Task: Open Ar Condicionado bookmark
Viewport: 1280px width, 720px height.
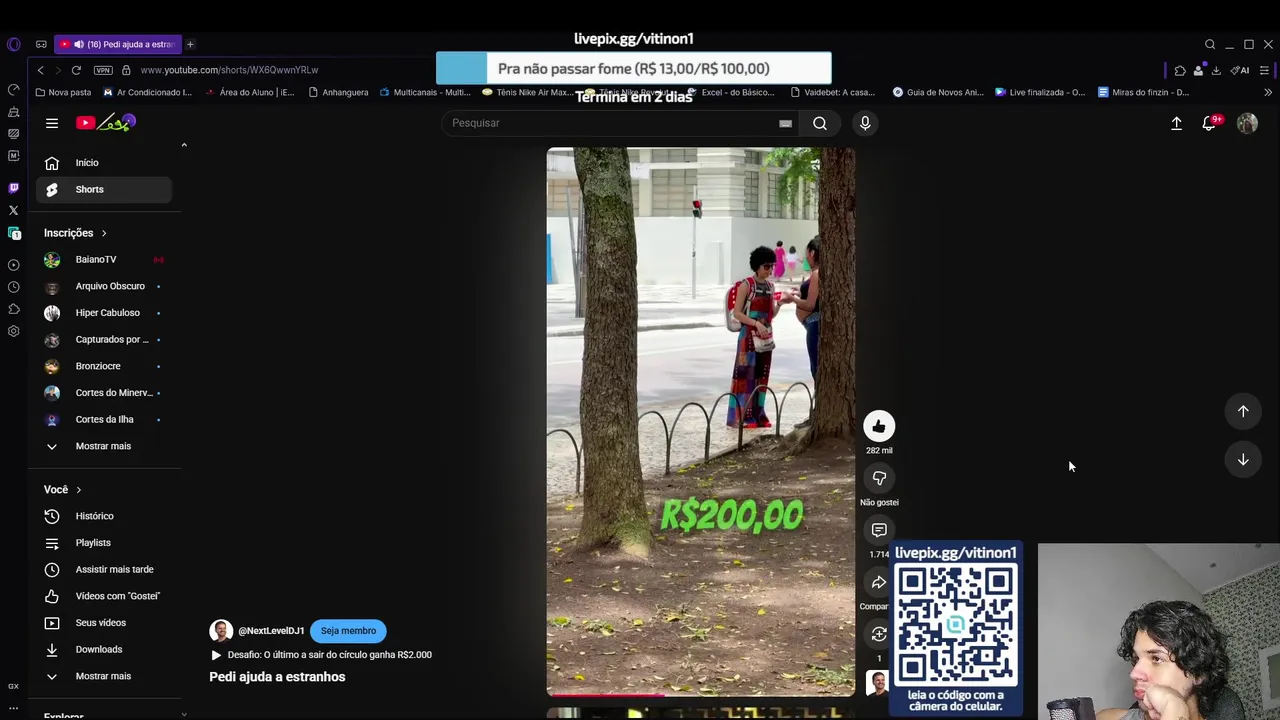Action: tap(147, 92)
